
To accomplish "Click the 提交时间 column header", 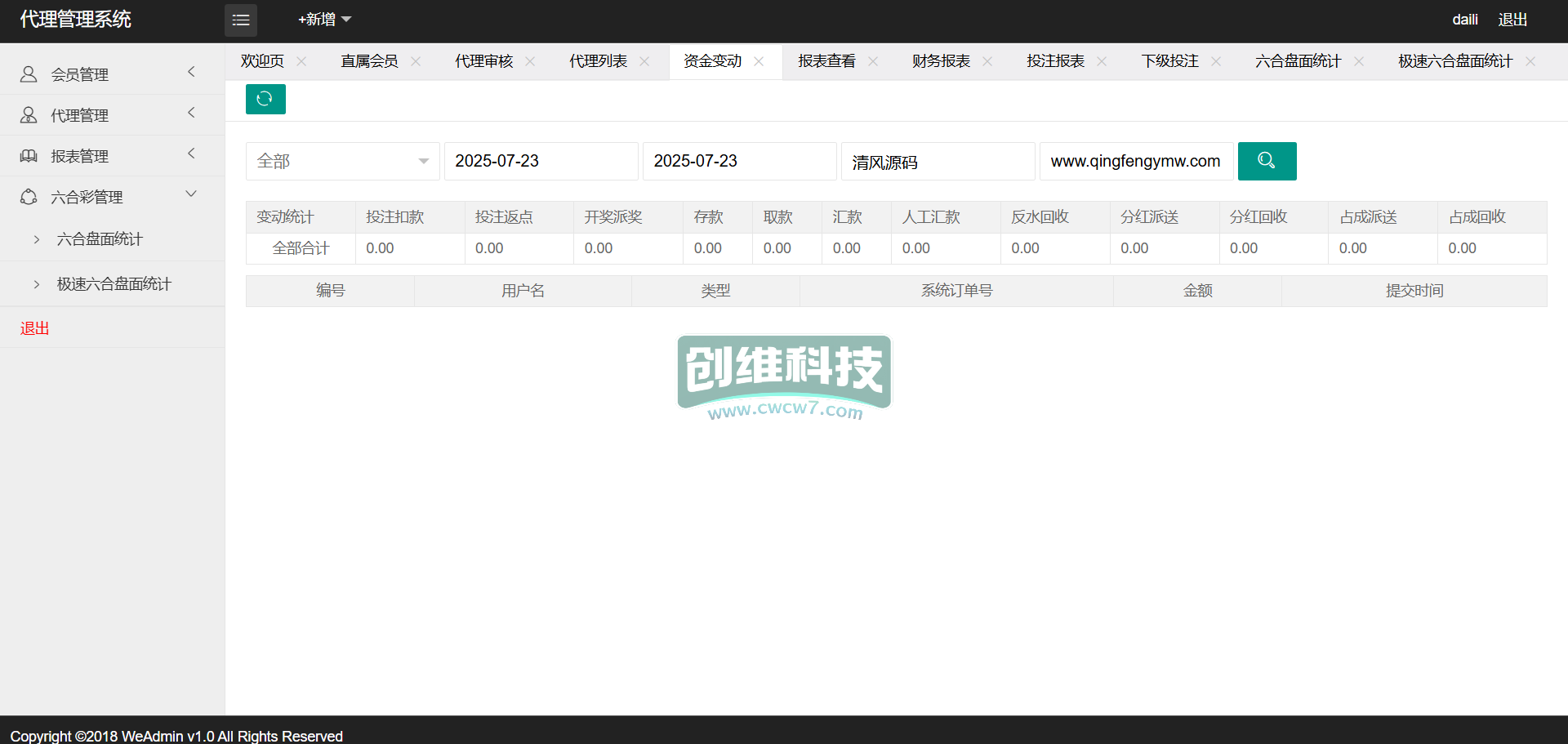I will click(x=1414, y=291).
